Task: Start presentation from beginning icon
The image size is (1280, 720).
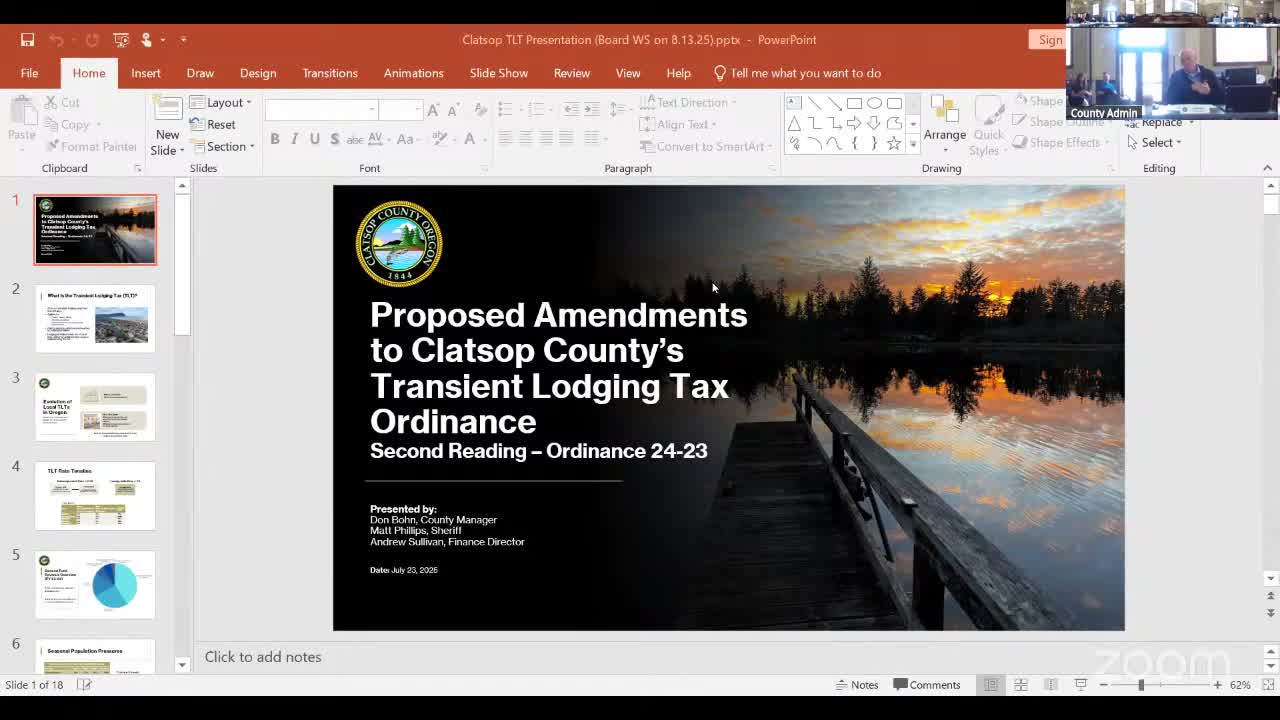Action: coord(121,40)
